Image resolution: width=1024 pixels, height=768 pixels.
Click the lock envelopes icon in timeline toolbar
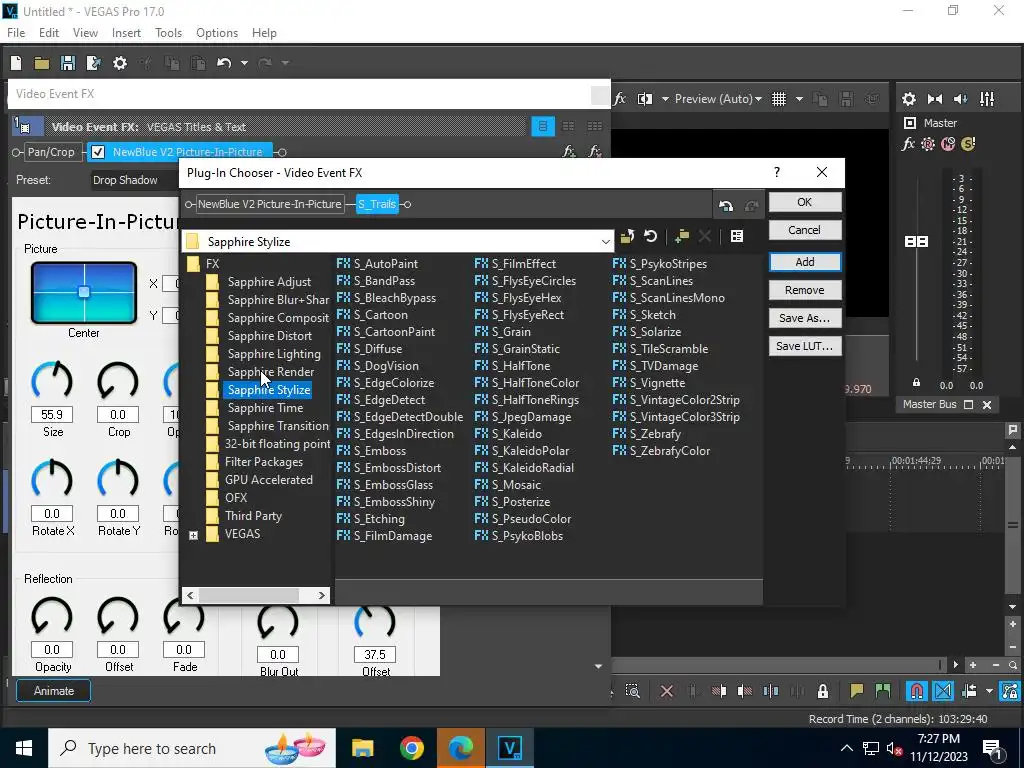[823, 691]
